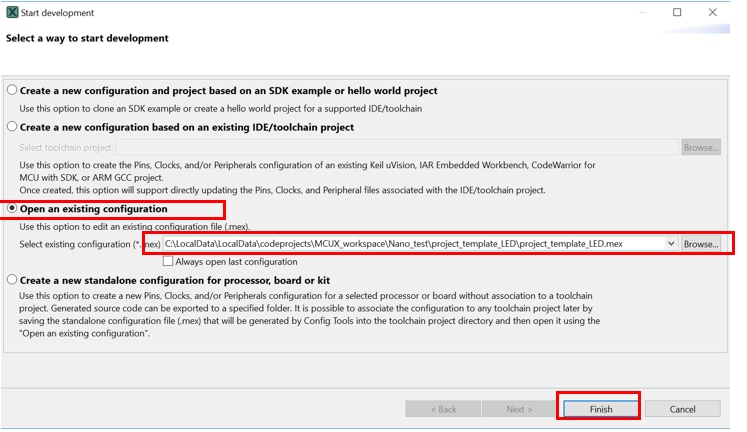Viewport: 747px width, 432px height.
Task: Choose the existing IDE/toolchain project option
Action: (13, 127)
